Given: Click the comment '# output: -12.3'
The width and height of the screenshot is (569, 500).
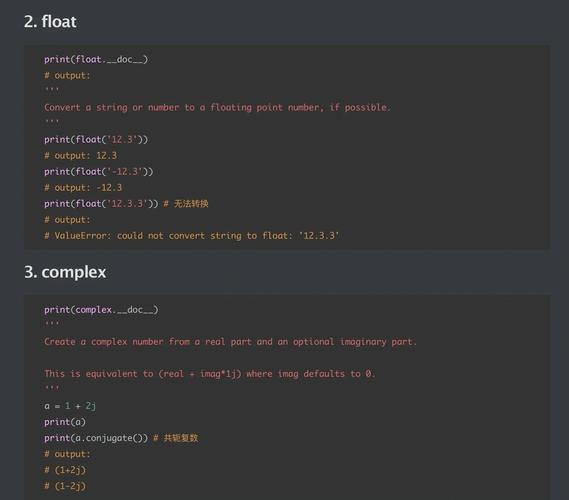Looking at the screenshot, I should [x=83, y=188].
